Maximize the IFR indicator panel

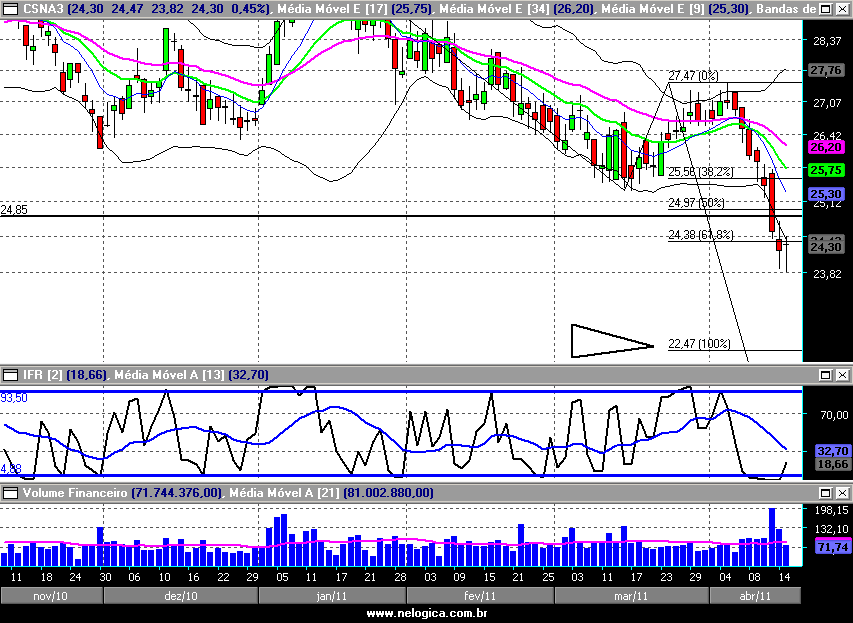pos(826,375)
